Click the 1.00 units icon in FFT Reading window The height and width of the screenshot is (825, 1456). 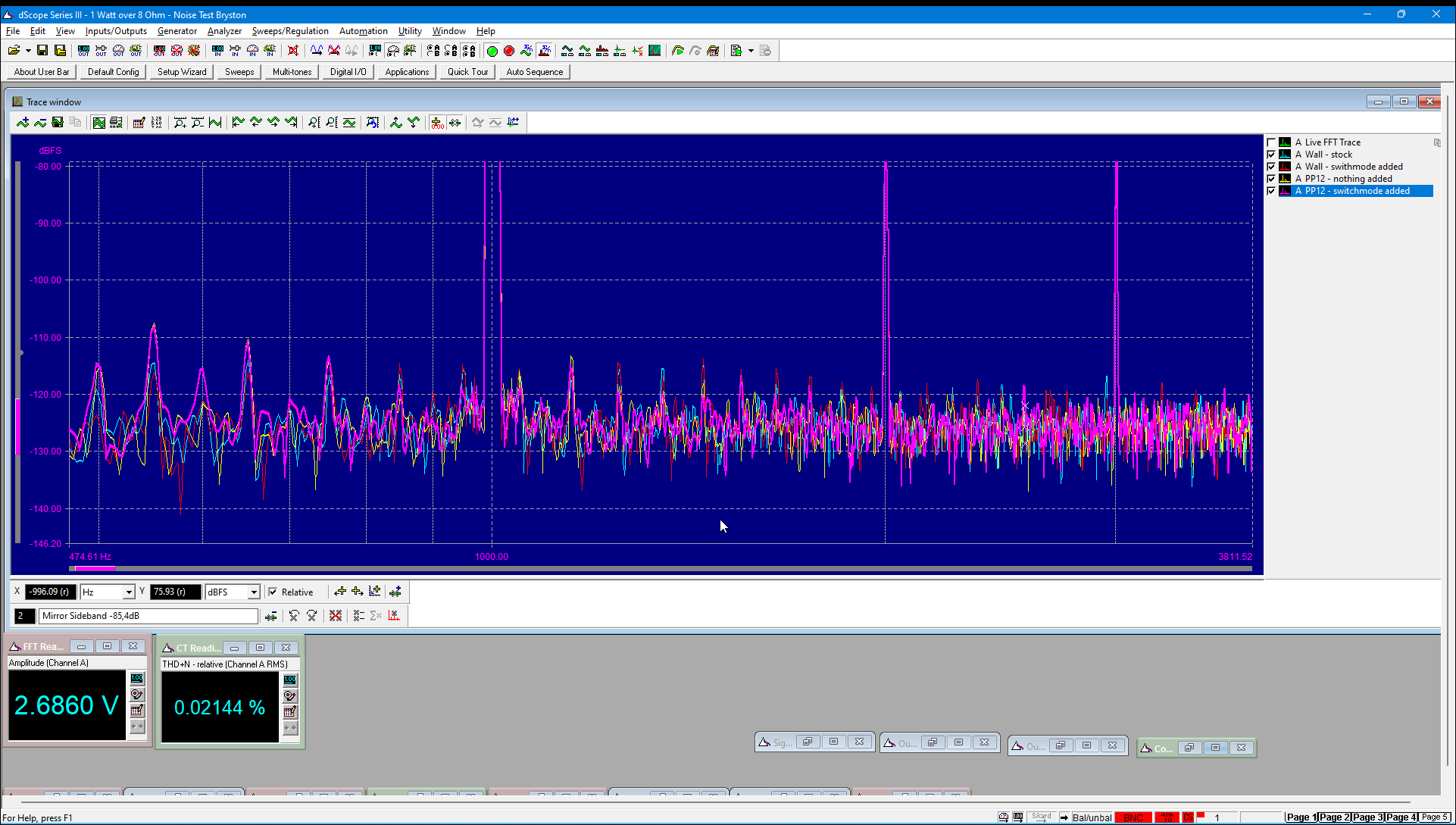137,679
